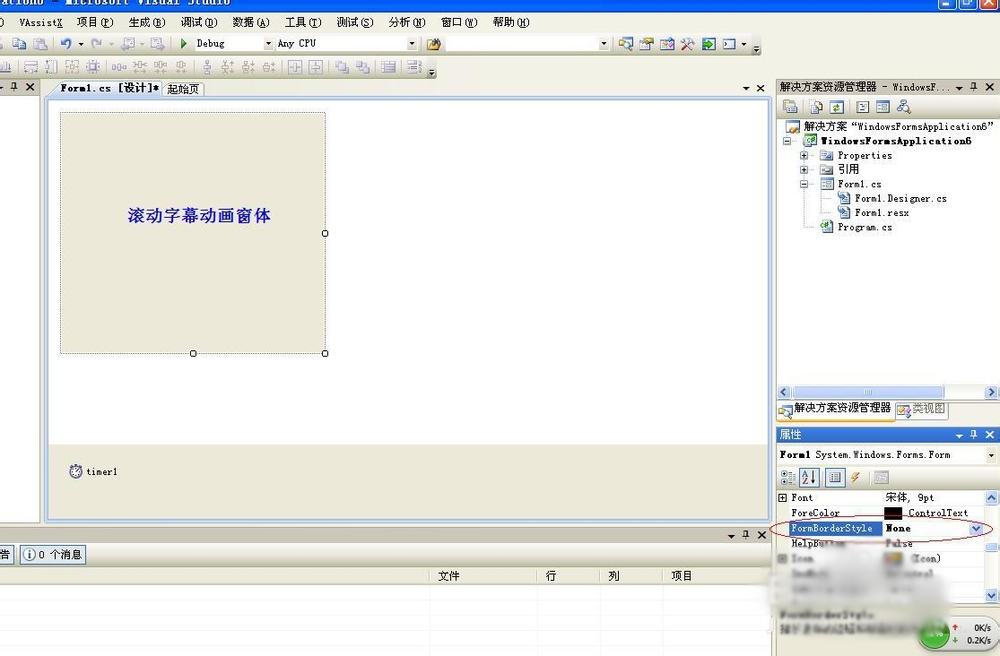Expand the Properties node in the solution tree
This screenshot has width=1000, height=656.
[804, 156]
